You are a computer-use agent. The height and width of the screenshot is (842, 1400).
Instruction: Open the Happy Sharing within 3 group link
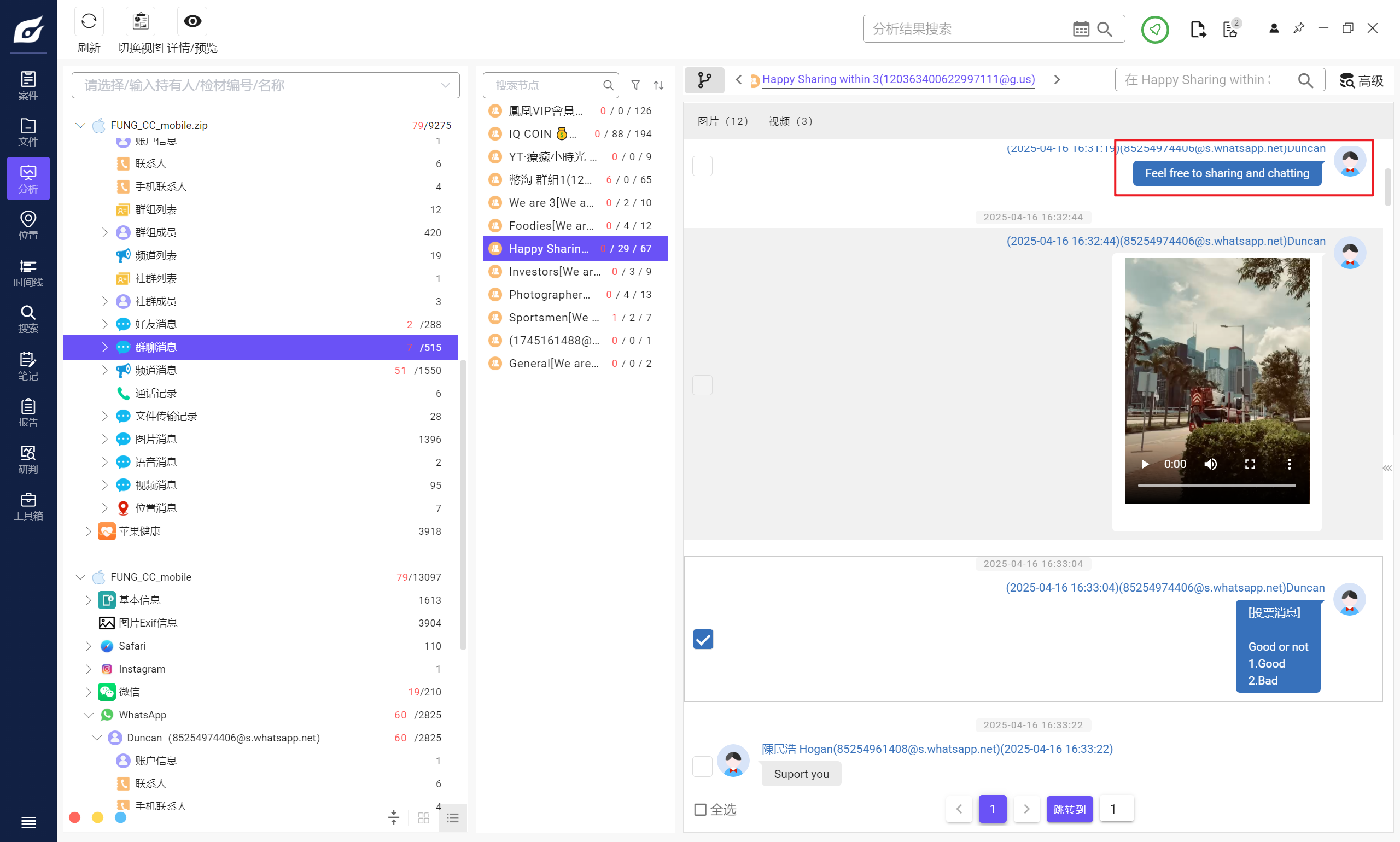898,79
